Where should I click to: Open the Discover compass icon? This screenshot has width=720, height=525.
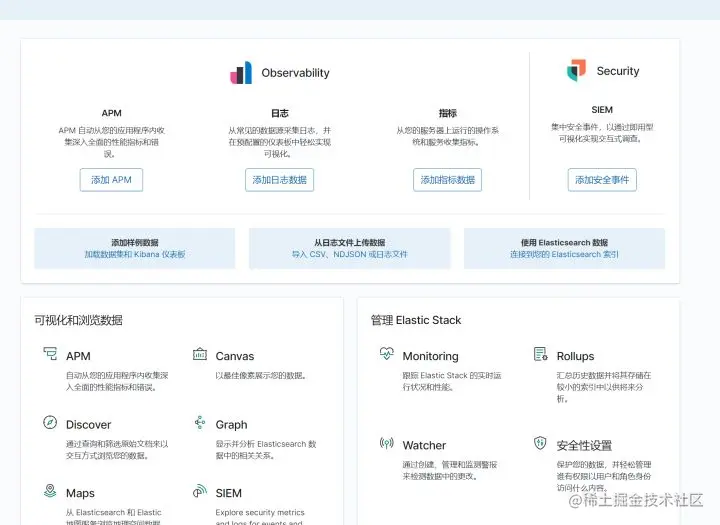click(x=50, y=422)
